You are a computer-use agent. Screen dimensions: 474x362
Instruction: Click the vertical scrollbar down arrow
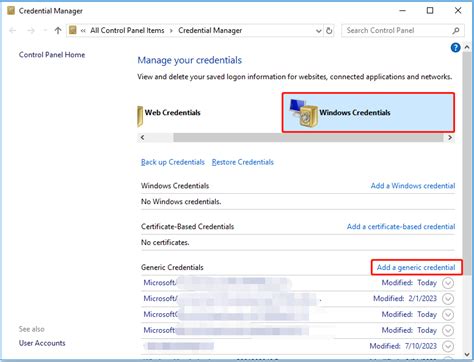point(467,355)
